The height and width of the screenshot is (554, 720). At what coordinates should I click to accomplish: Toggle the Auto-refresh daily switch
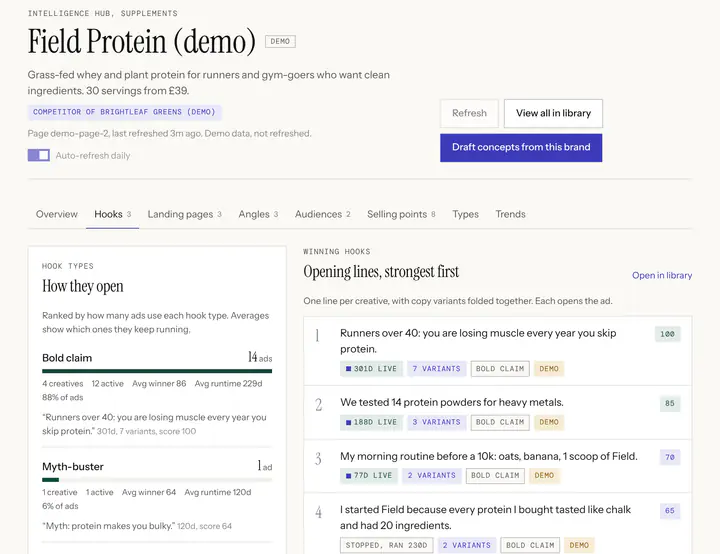click(39, 155)
